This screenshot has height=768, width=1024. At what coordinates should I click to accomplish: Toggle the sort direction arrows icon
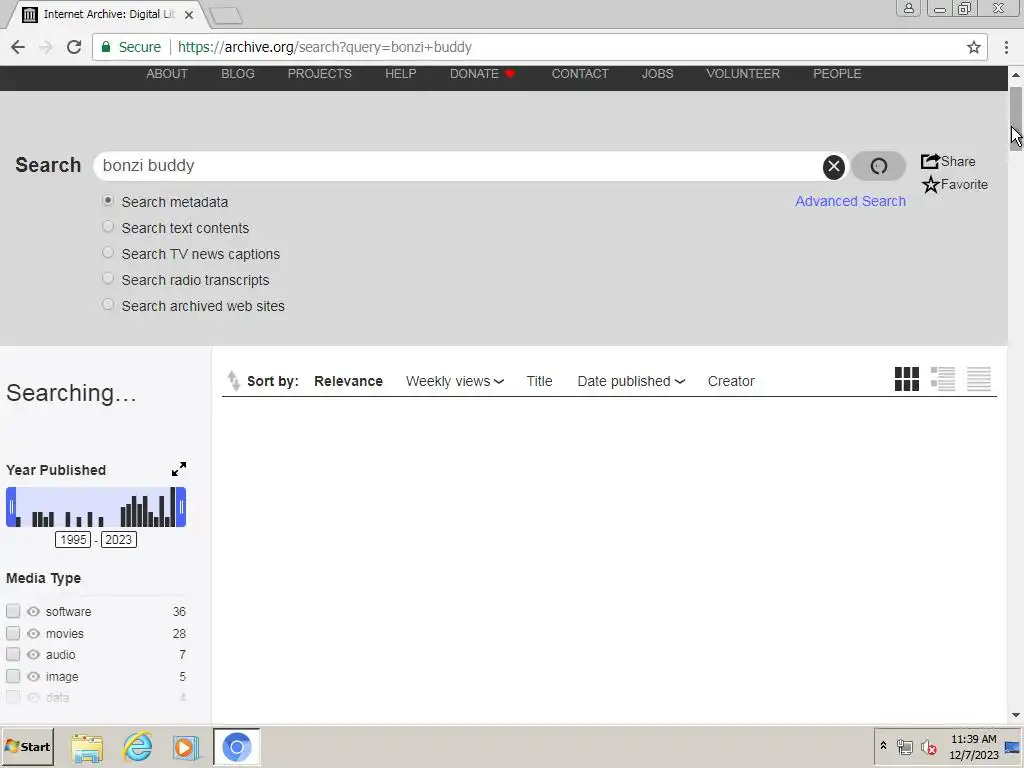233,381
